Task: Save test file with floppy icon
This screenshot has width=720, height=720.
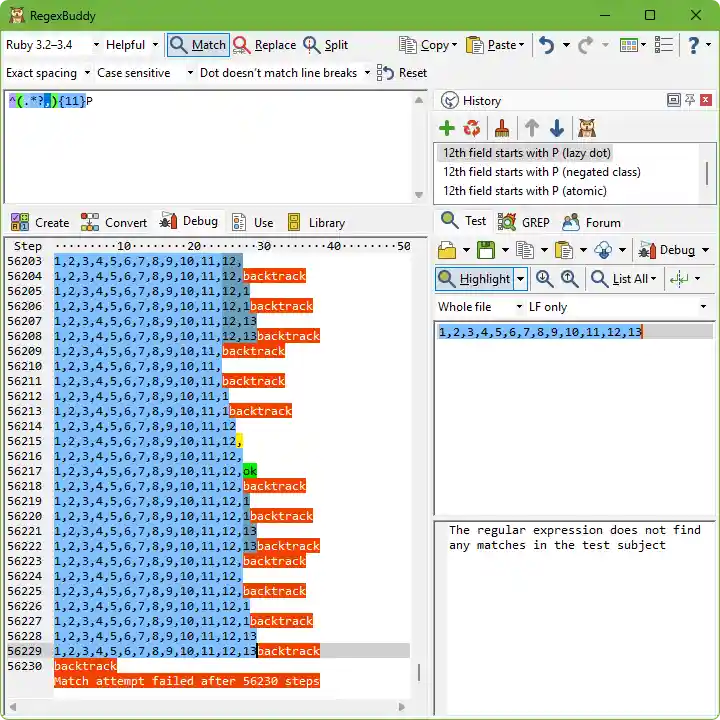Action: point(486,251)
